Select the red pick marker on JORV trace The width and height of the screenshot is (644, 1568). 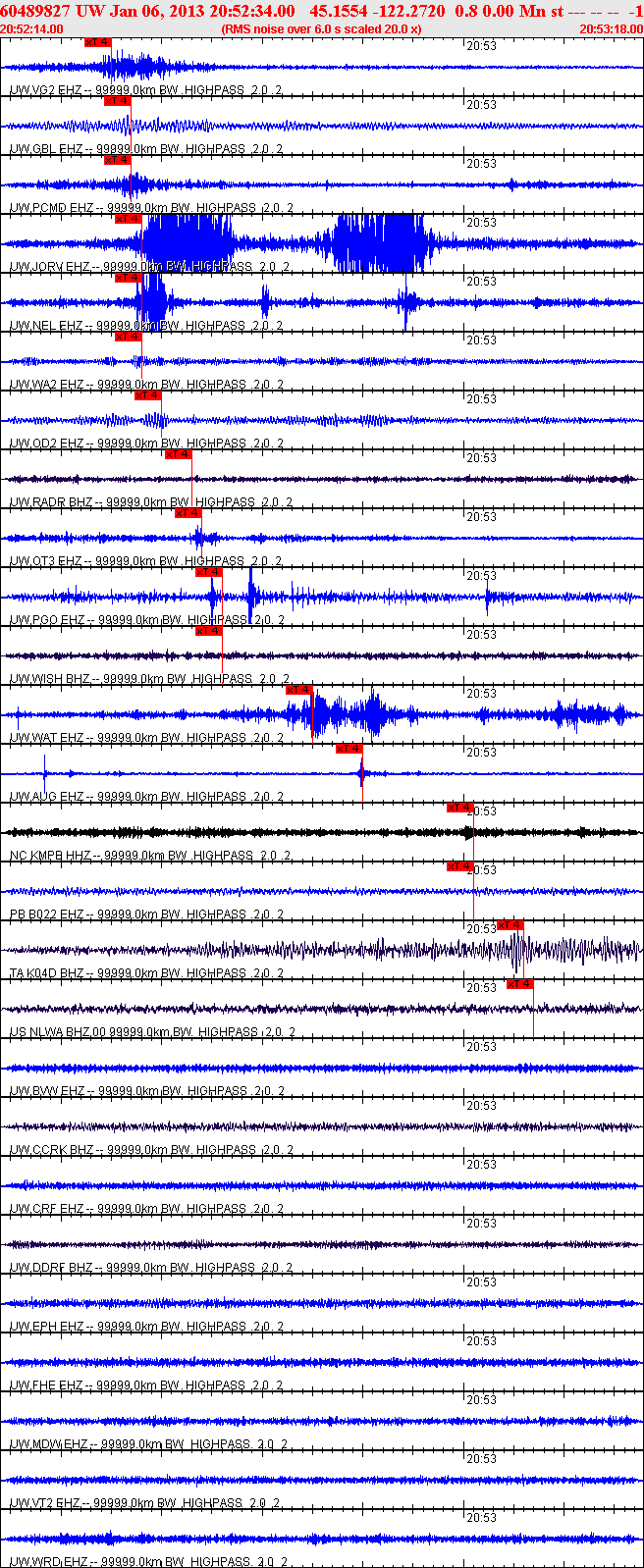[x=129, y=219]
